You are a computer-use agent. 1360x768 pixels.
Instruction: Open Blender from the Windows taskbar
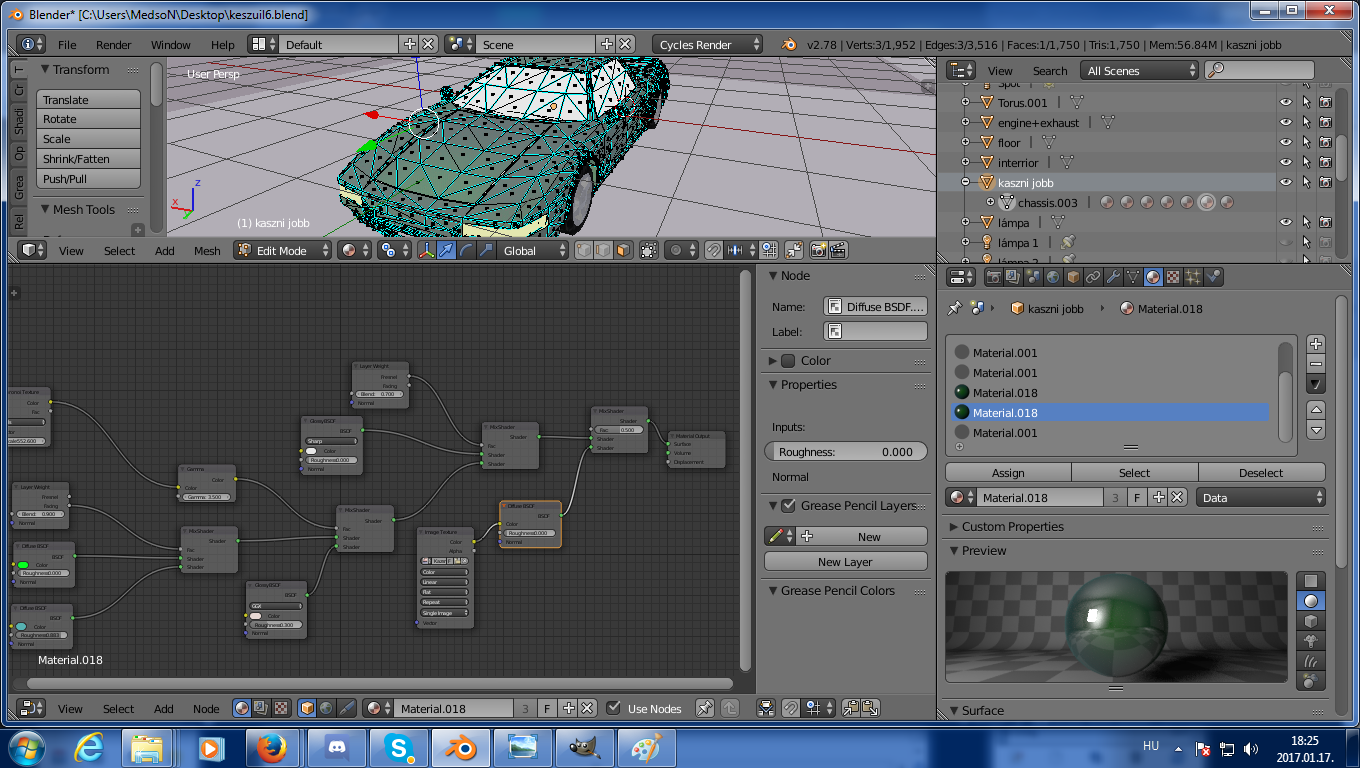tap(459, 747)
